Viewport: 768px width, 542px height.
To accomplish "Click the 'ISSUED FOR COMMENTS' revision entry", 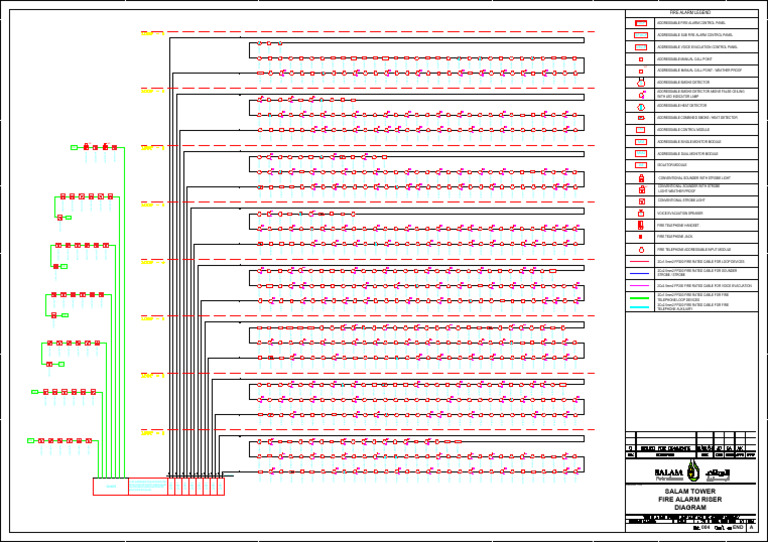I will point(665,448).
